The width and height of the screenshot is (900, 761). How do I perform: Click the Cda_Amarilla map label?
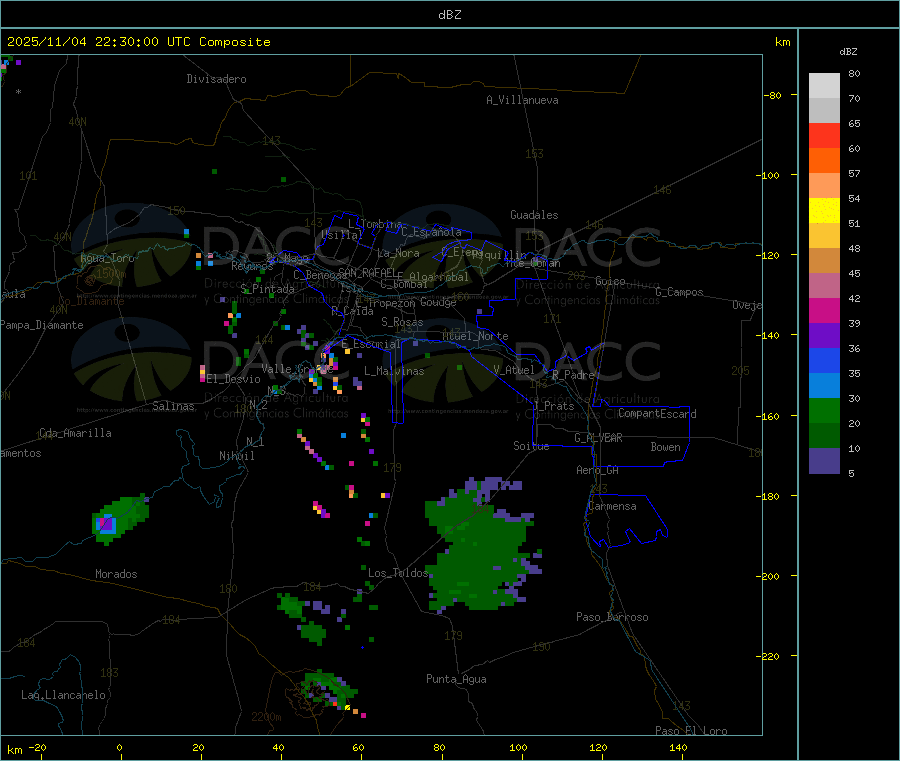(75, 433)
